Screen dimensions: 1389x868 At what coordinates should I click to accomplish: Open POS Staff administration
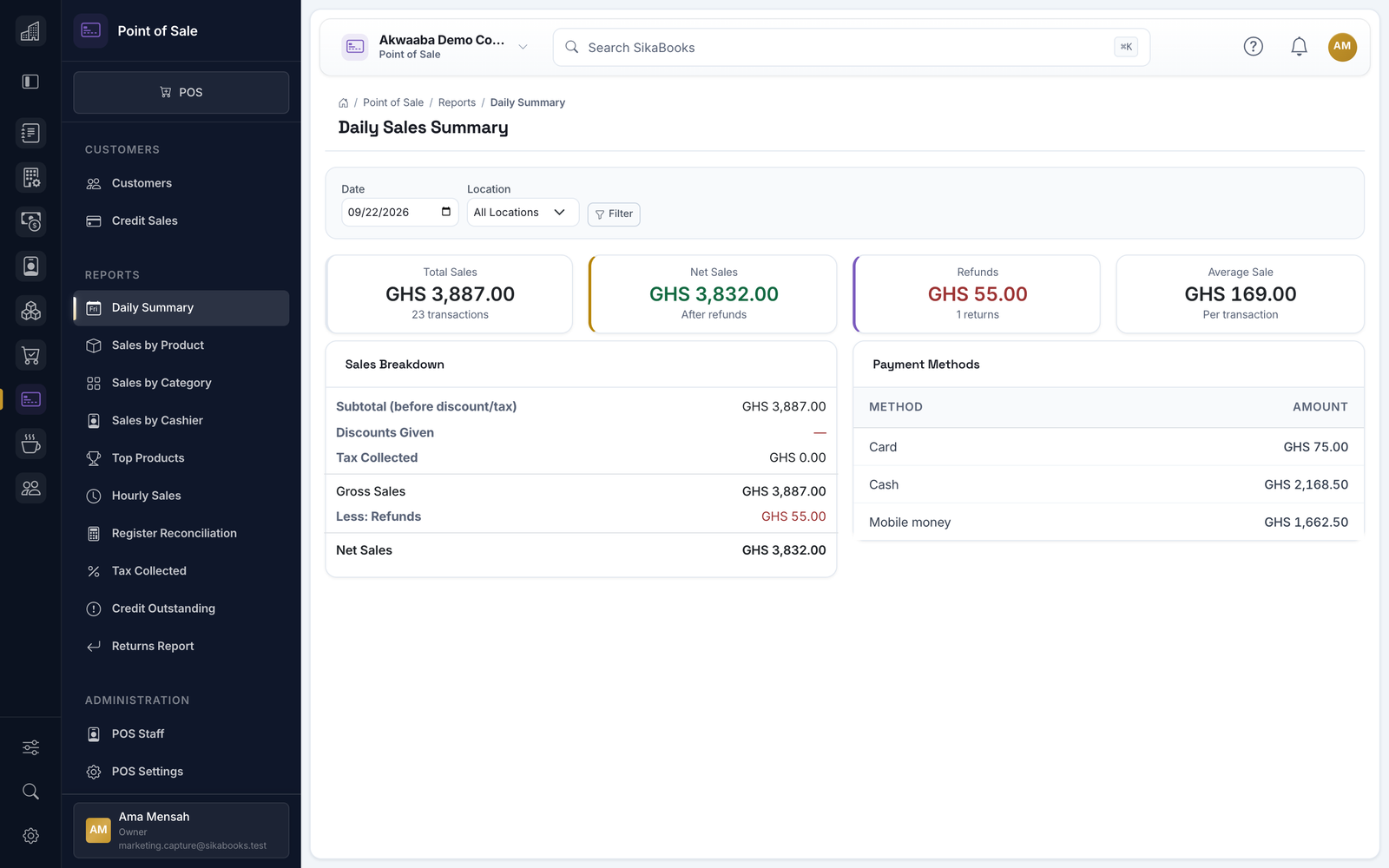[x=181, y=734]
